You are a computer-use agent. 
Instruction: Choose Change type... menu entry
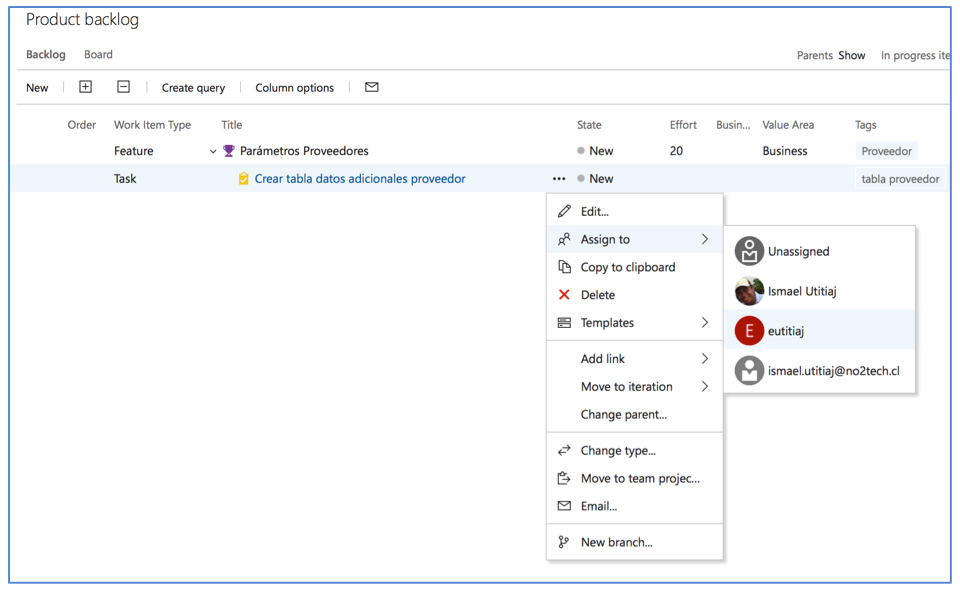point(635,450)
